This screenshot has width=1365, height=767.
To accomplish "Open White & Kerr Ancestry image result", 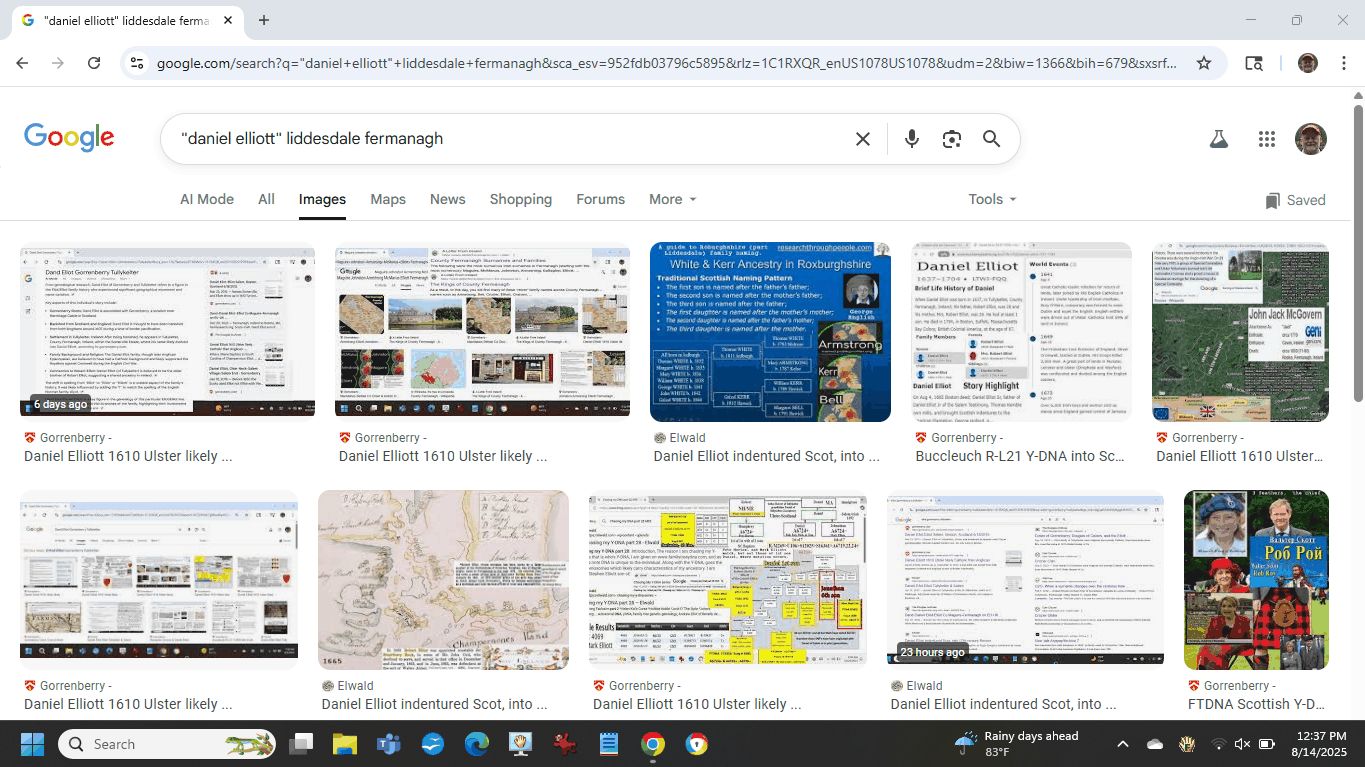I will (x=770, y=332).
